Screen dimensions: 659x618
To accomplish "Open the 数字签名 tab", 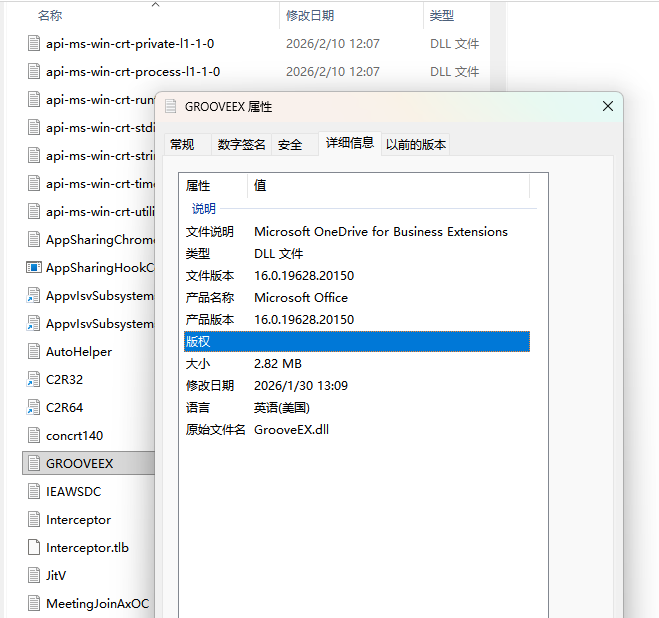I will click(241, 145).
